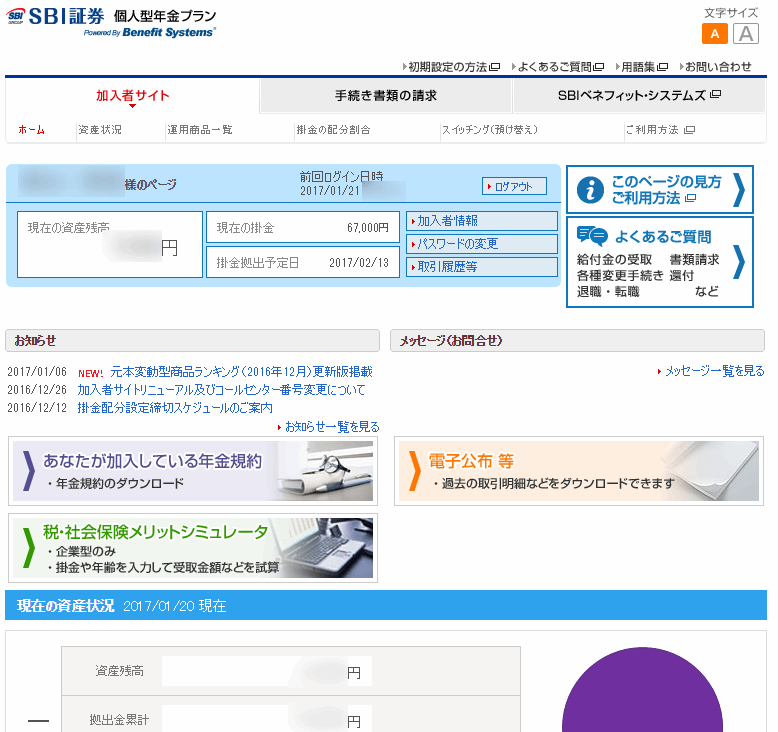The image size is (778, 732).
Task: Open 元本変動型商品ランキング news link
Action: coord(241,372)
